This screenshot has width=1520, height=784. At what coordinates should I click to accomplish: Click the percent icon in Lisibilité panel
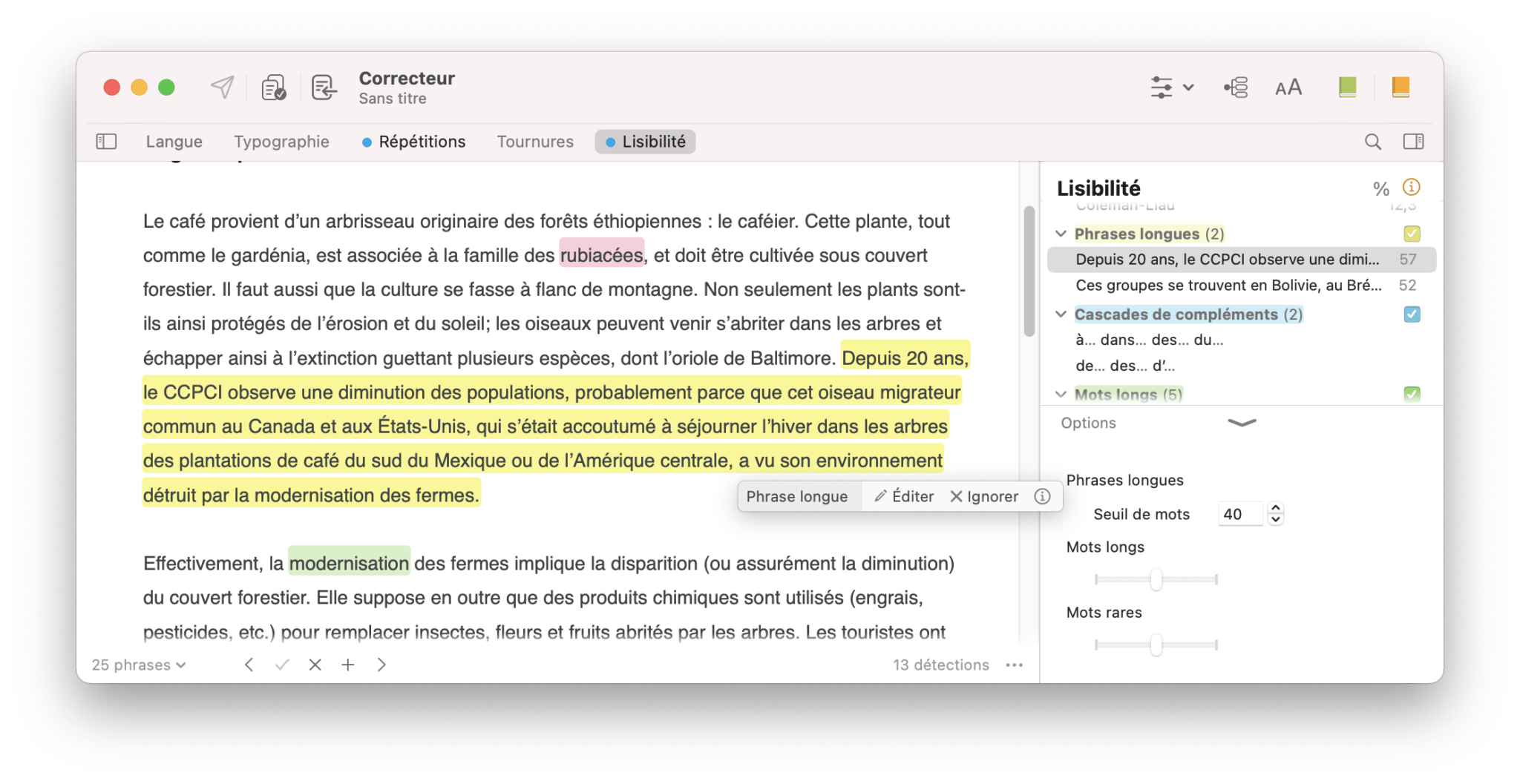tap(1380, 188)
